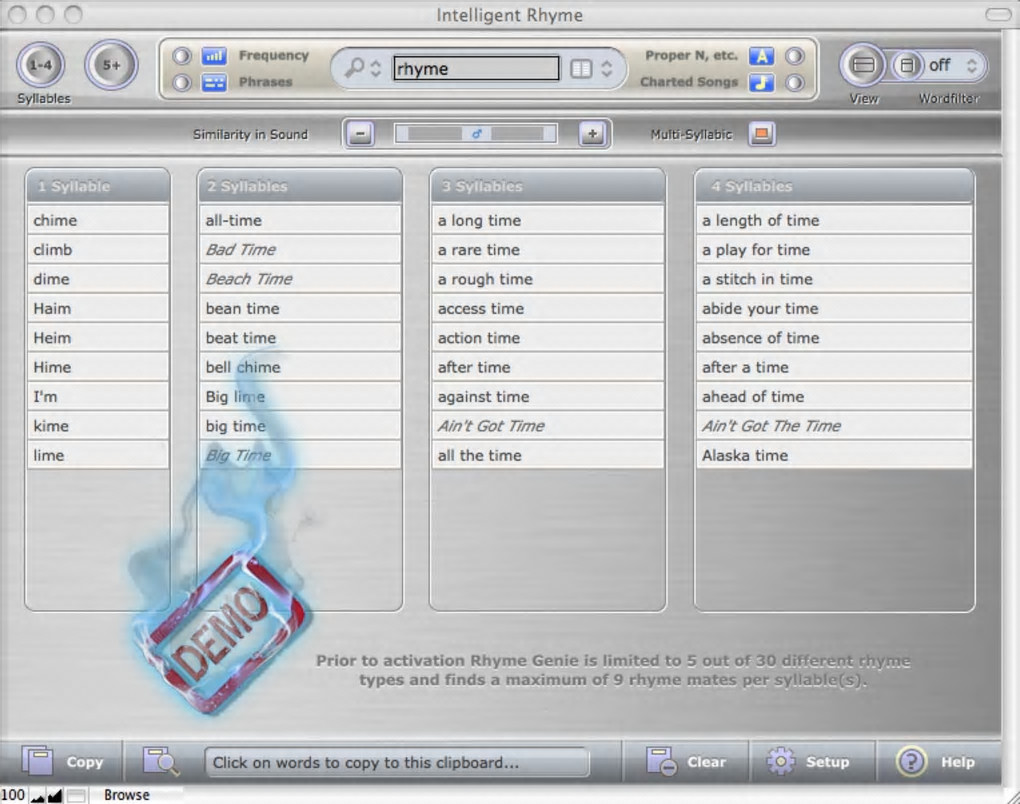The height and width of the screenshot is (804, 1020).
Task: Select the phrase 'abide your time'
Action: click(x=835, y=308)
